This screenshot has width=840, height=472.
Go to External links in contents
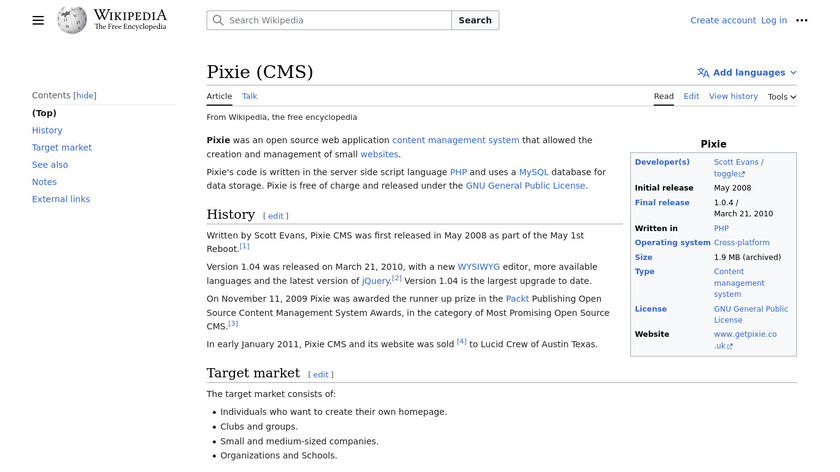(61, 199)
